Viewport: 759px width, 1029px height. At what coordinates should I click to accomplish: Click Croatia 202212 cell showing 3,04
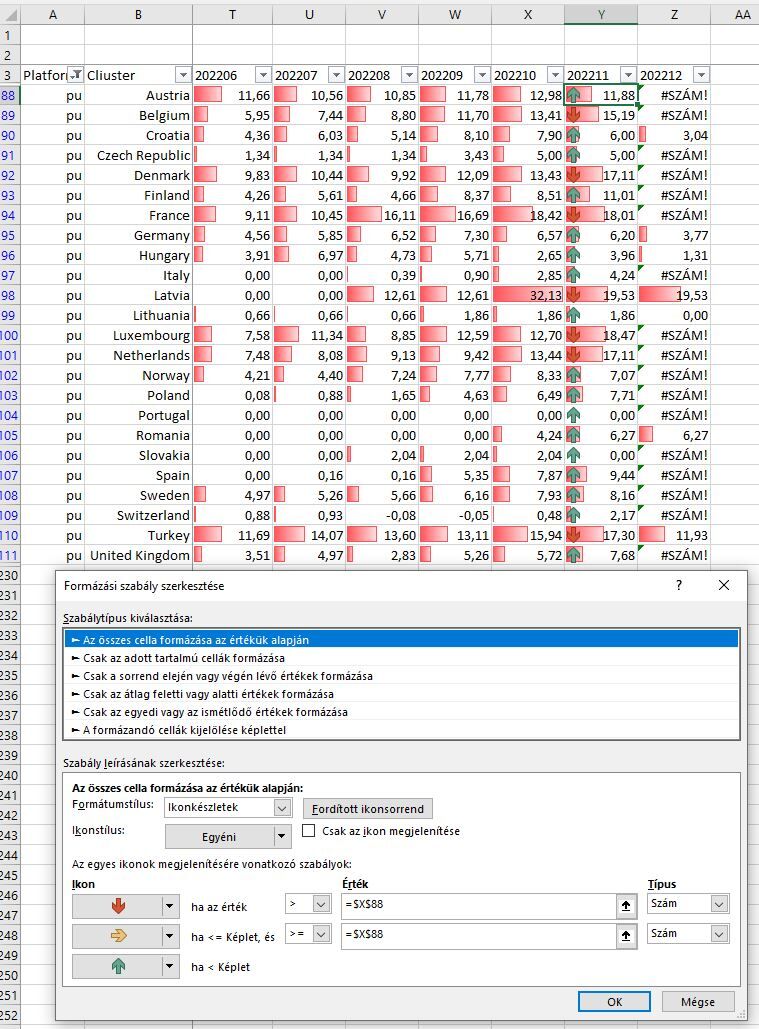(674, 135)
